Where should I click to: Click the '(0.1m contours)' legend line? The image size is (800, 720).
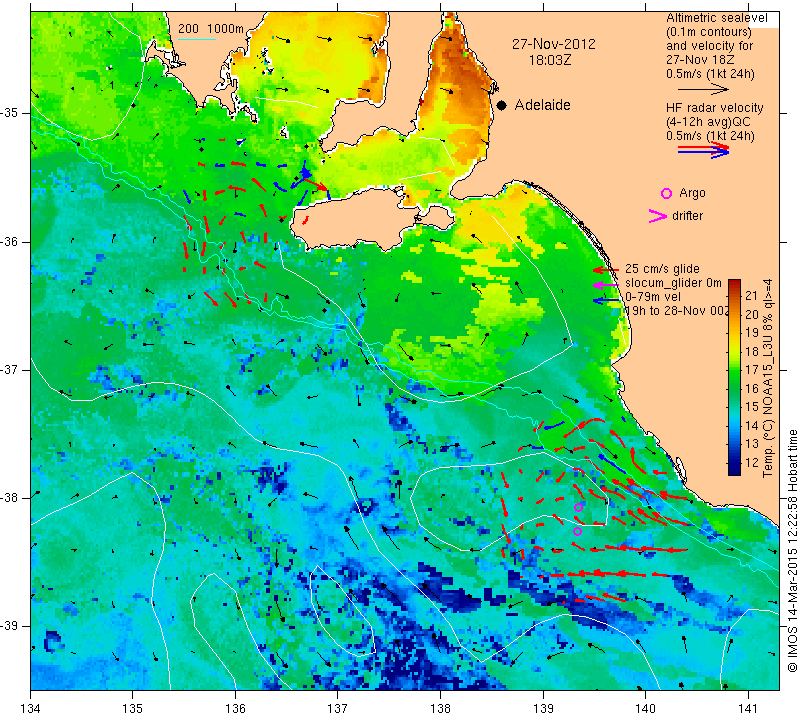(709, 32)
